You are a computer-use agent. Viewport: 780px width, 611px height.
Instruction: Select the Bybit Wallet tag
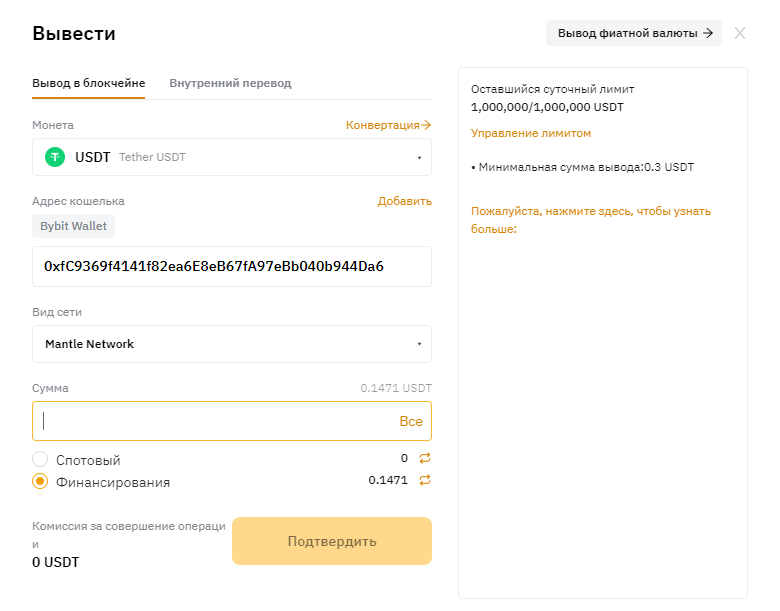pyautogui.click(x=73, y=226)
